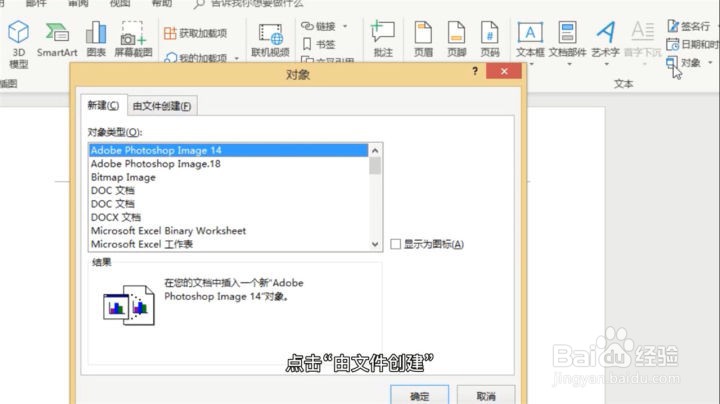Click the object list scrollbar thumb

coord(375,166)
